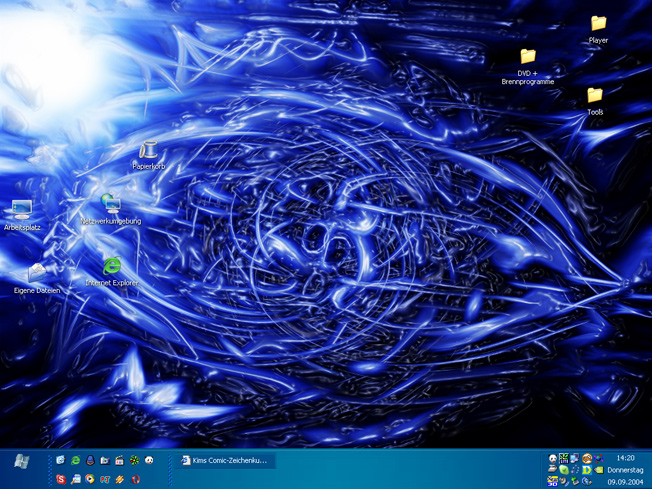
Task: Click the red S icon in quick launch
Action: (61, 480)
